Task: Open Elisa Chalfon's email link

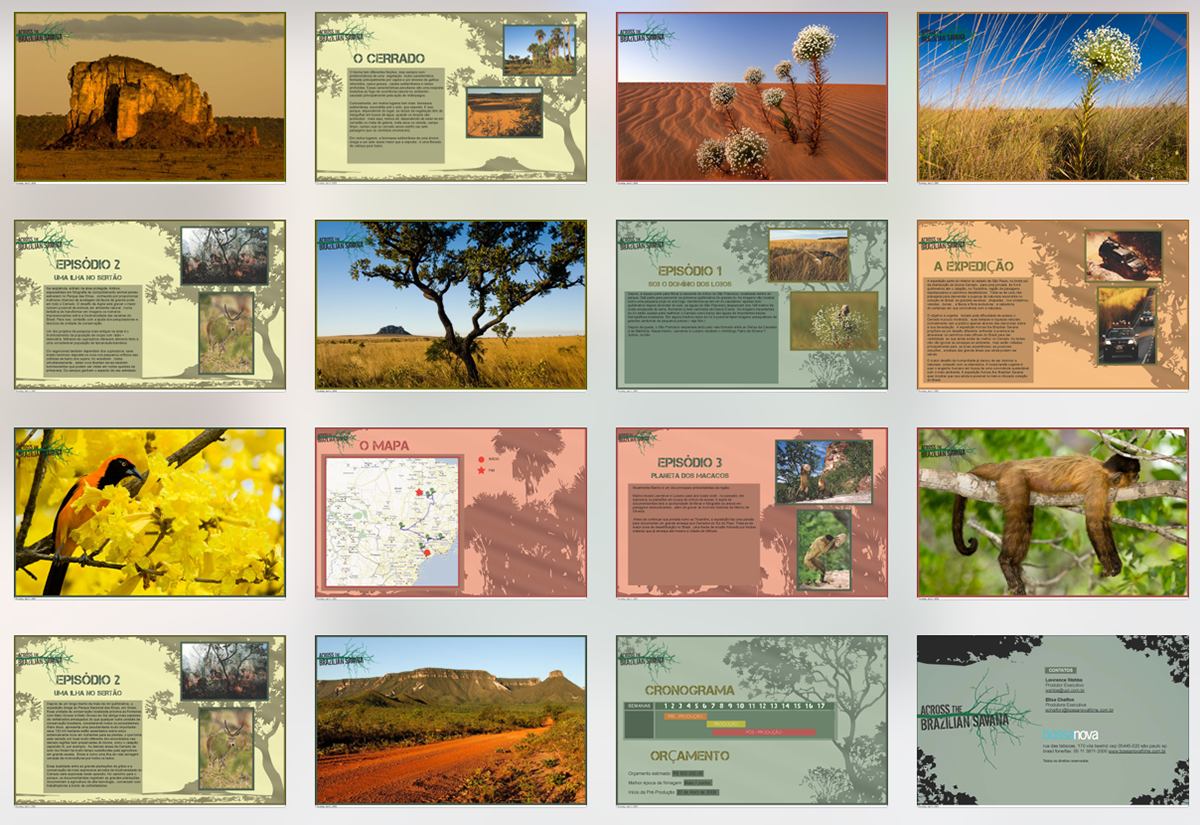Action: tap(1079, 710)
